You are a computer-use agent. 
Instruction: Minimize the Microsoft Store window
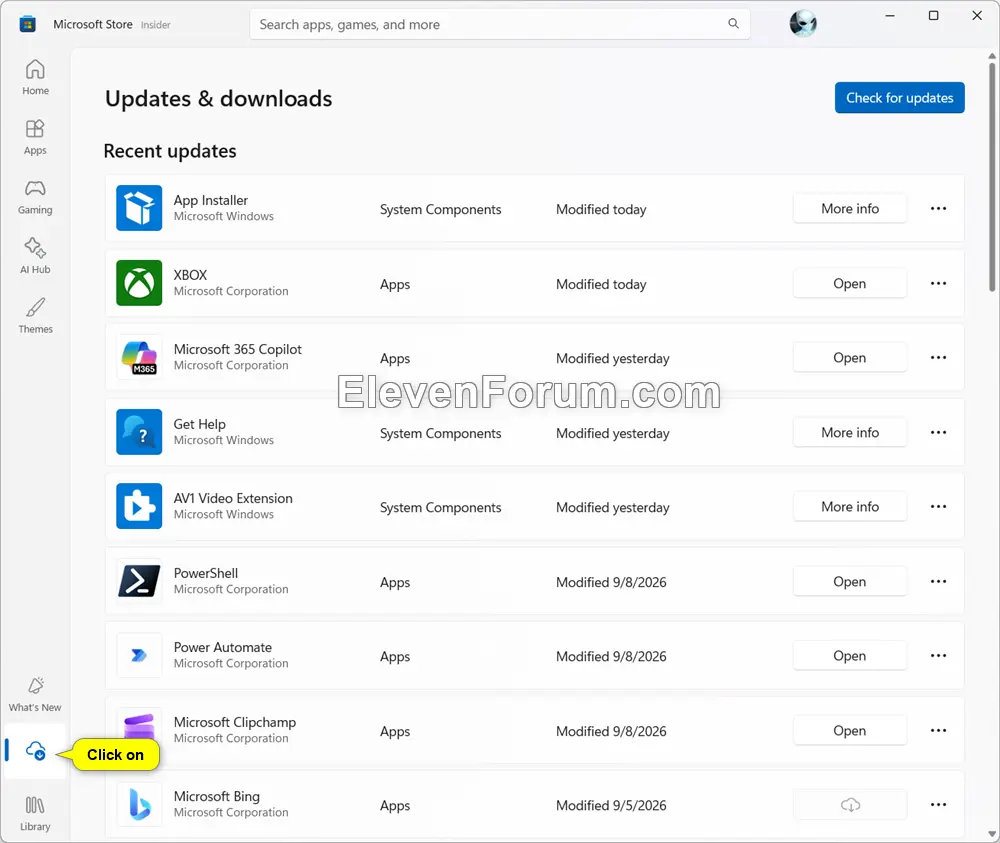click(x=890, y=15)
